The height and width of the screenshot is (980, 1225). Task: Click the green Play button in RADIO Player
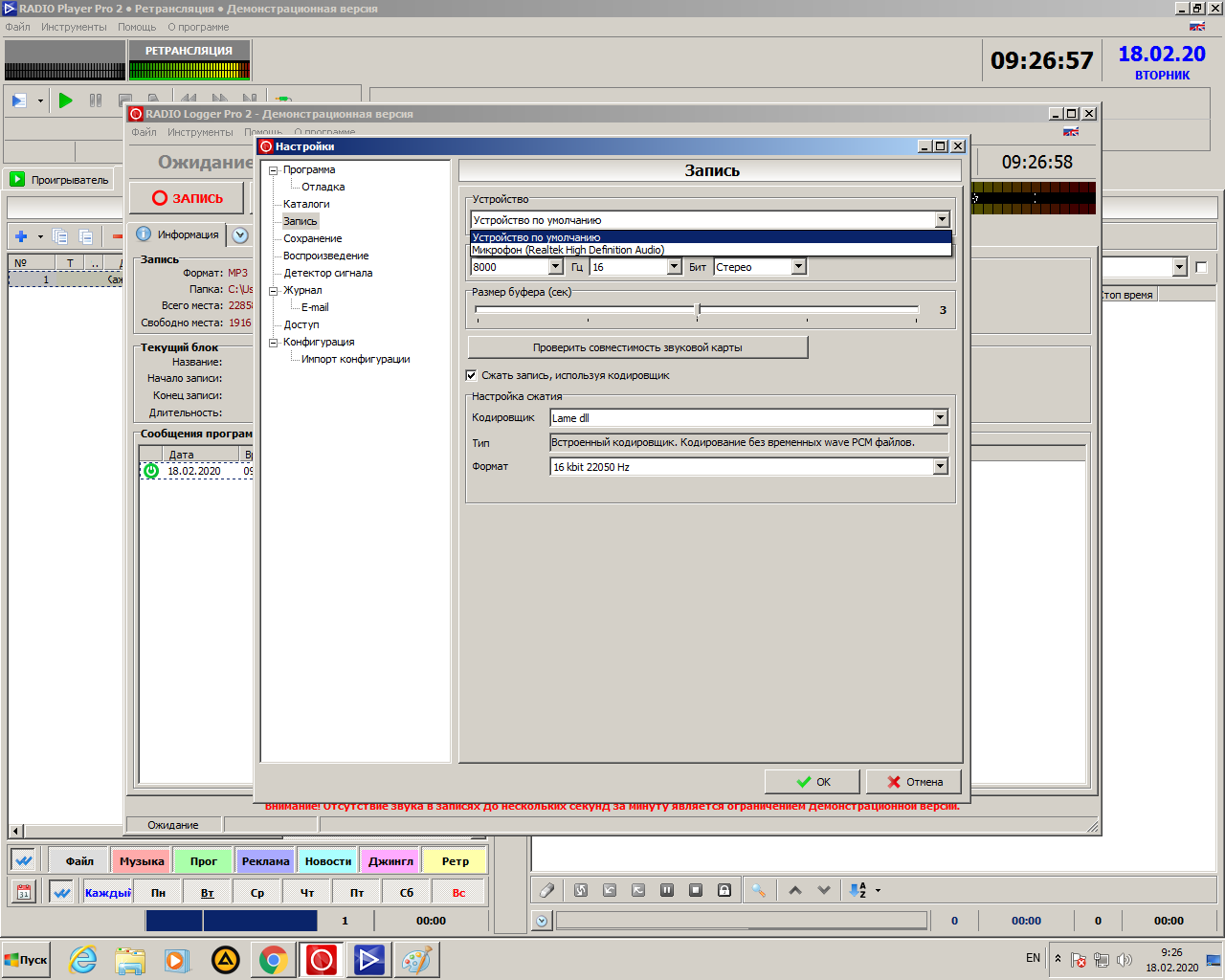[65, 100]
